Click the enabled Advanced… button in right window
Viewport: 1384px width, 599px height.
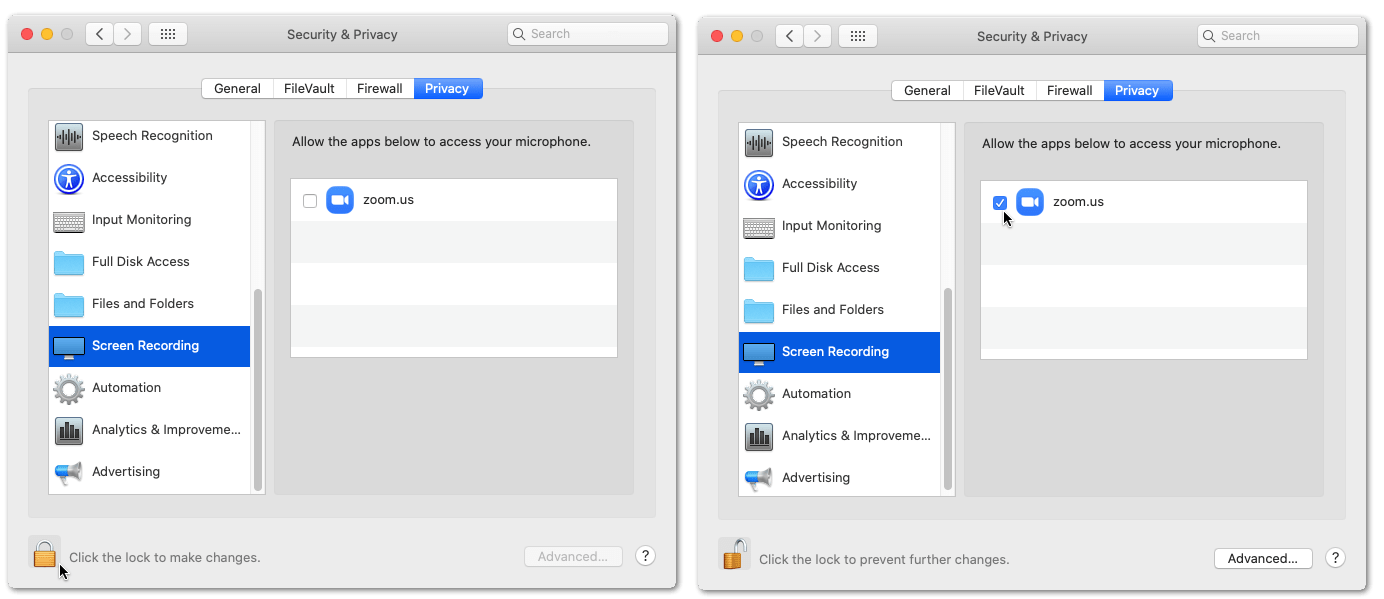(1262, 558)
